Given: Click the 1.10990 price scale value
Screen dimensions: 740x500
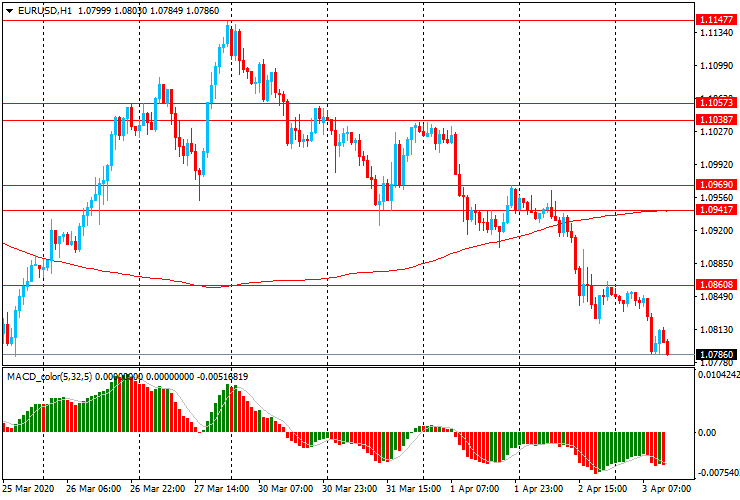Looking at the screenshot, I should pos(716,66).
